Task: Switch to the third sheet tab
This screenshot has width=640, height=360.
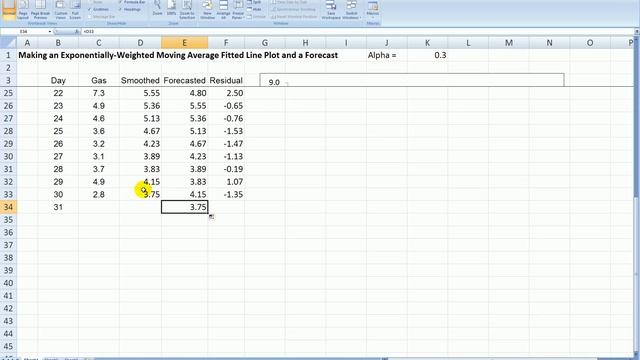Action: click(71, 358)
